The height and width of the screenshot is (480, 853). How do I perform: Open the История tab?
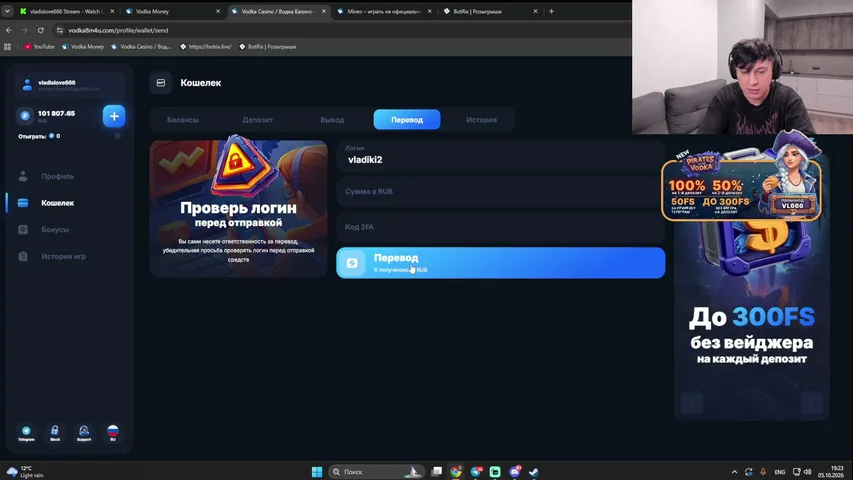(481, 120)
